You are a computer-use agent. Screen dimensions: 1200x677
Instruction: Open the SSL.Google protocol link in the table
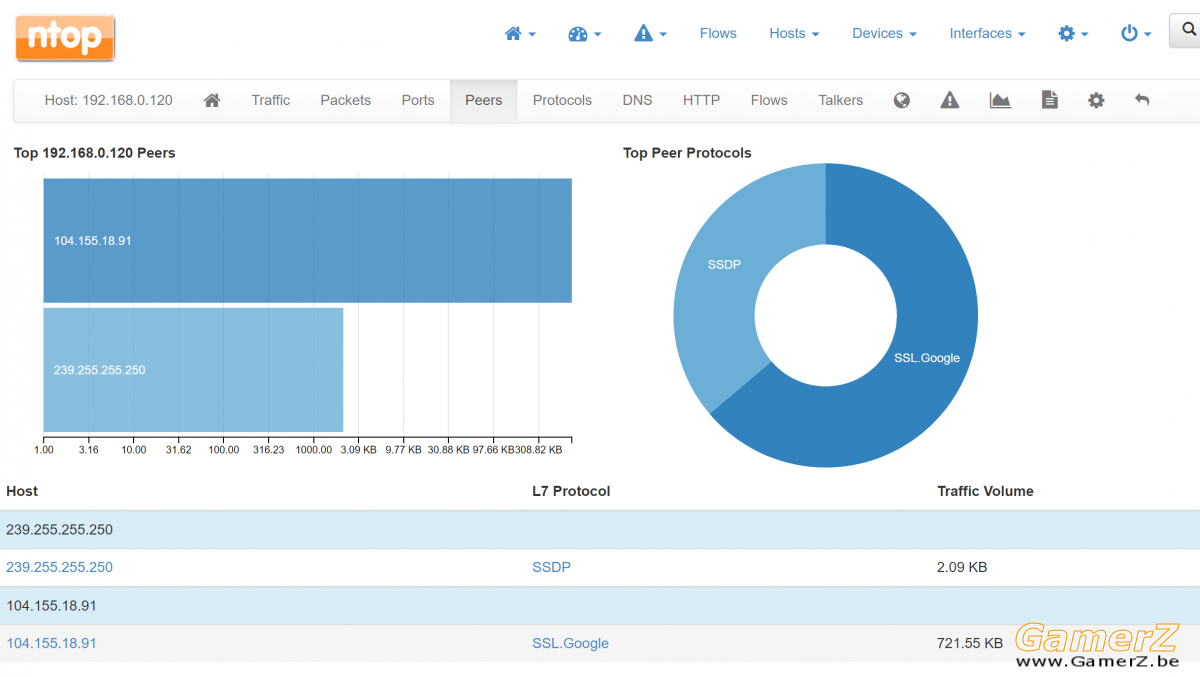point(570,643)
